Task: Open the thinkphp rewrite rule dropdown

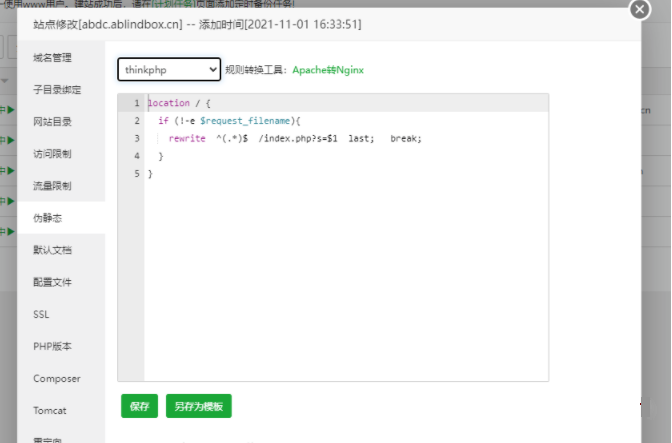Action: click(x=169, y=69)
